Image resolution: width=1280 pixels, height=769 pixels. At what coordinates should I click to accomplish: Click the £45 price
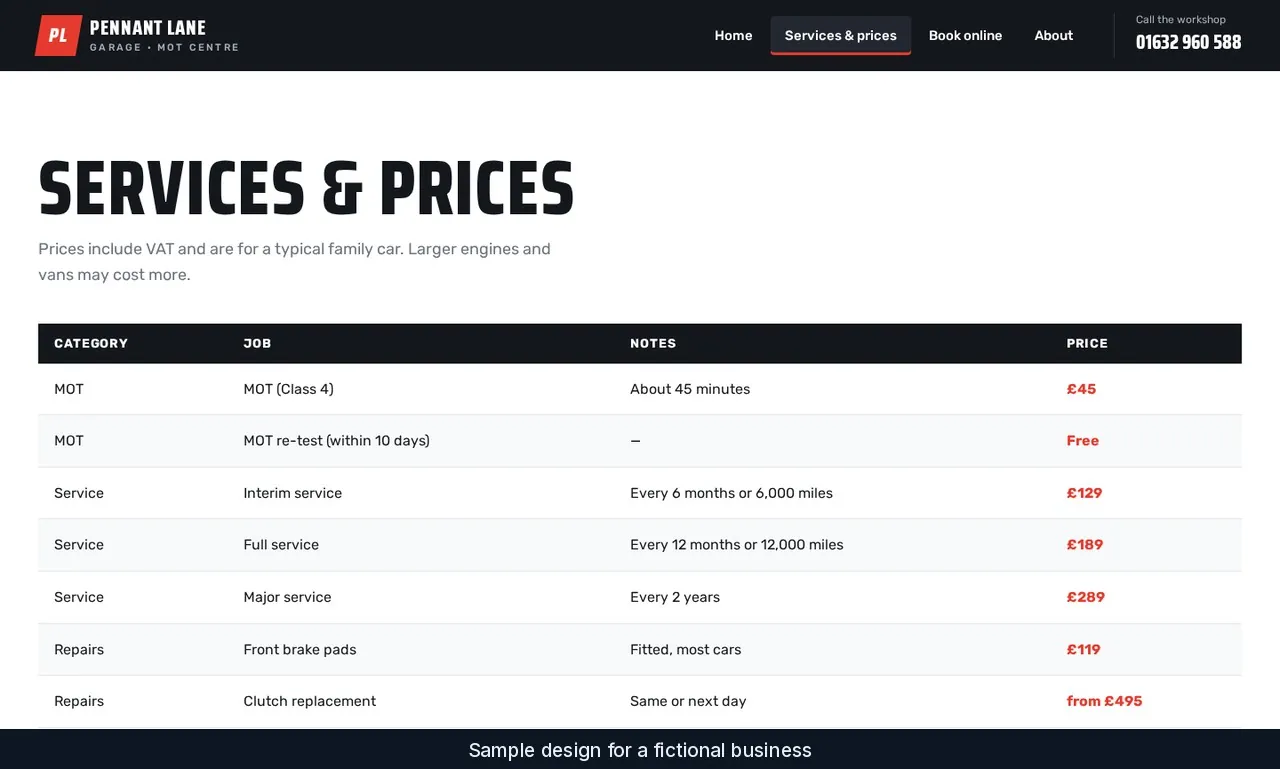(x=1081, y=389)
